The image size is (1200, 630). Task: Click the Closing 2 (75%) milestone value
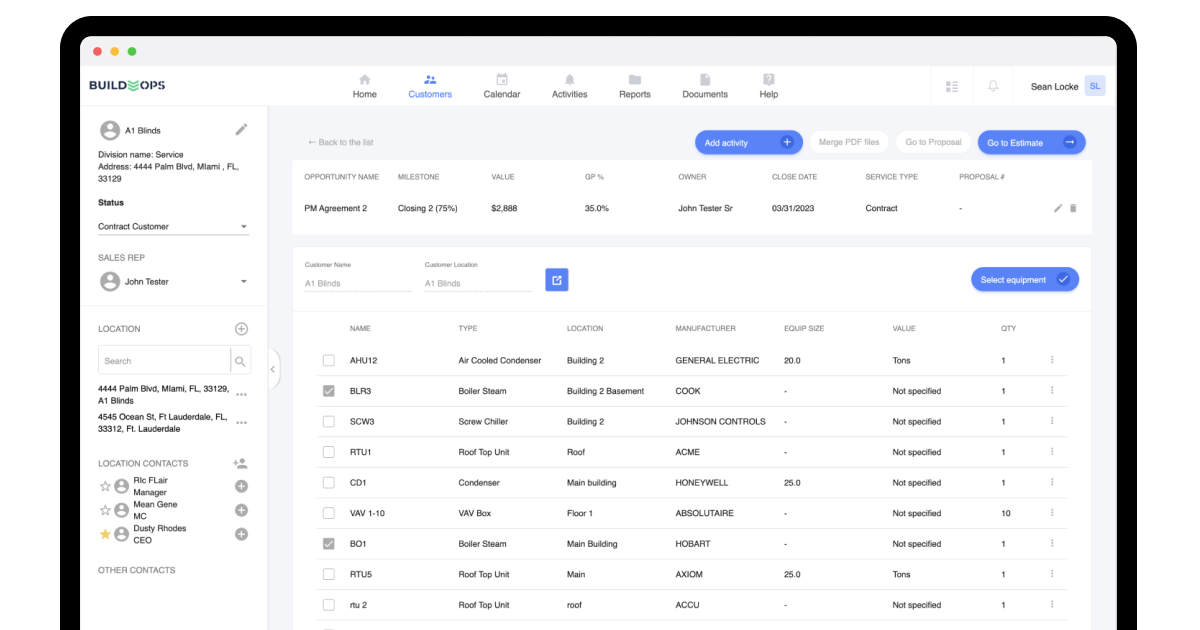tap(428, 208)
